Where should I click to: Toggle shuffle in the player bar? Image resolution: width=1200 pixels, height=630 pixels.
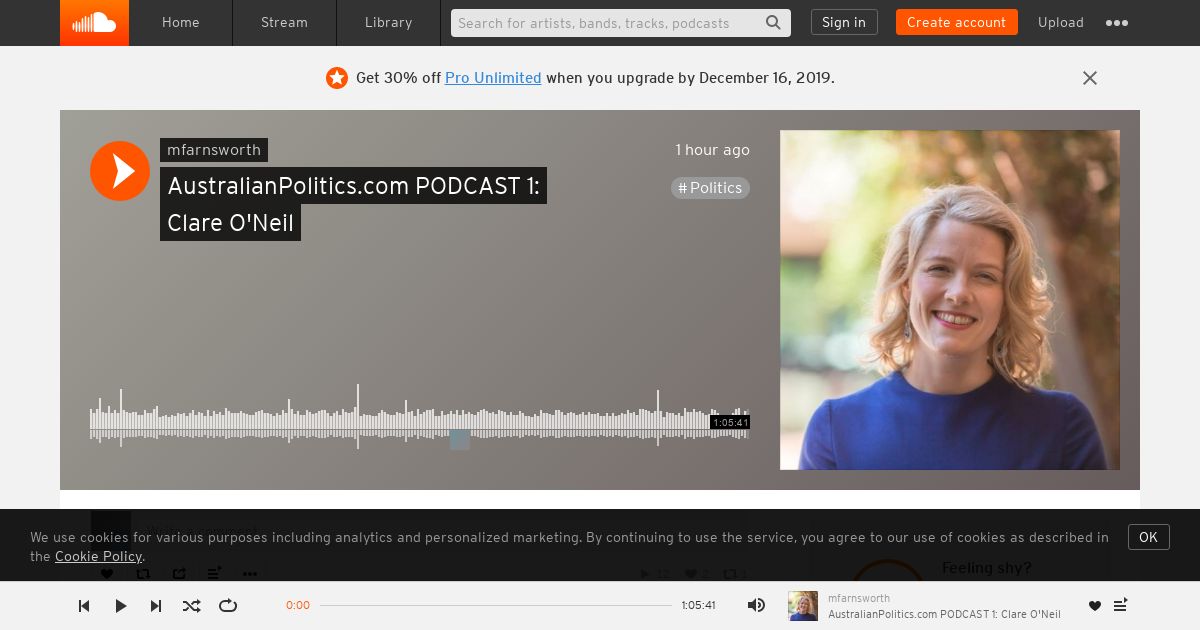click(191, 605)
